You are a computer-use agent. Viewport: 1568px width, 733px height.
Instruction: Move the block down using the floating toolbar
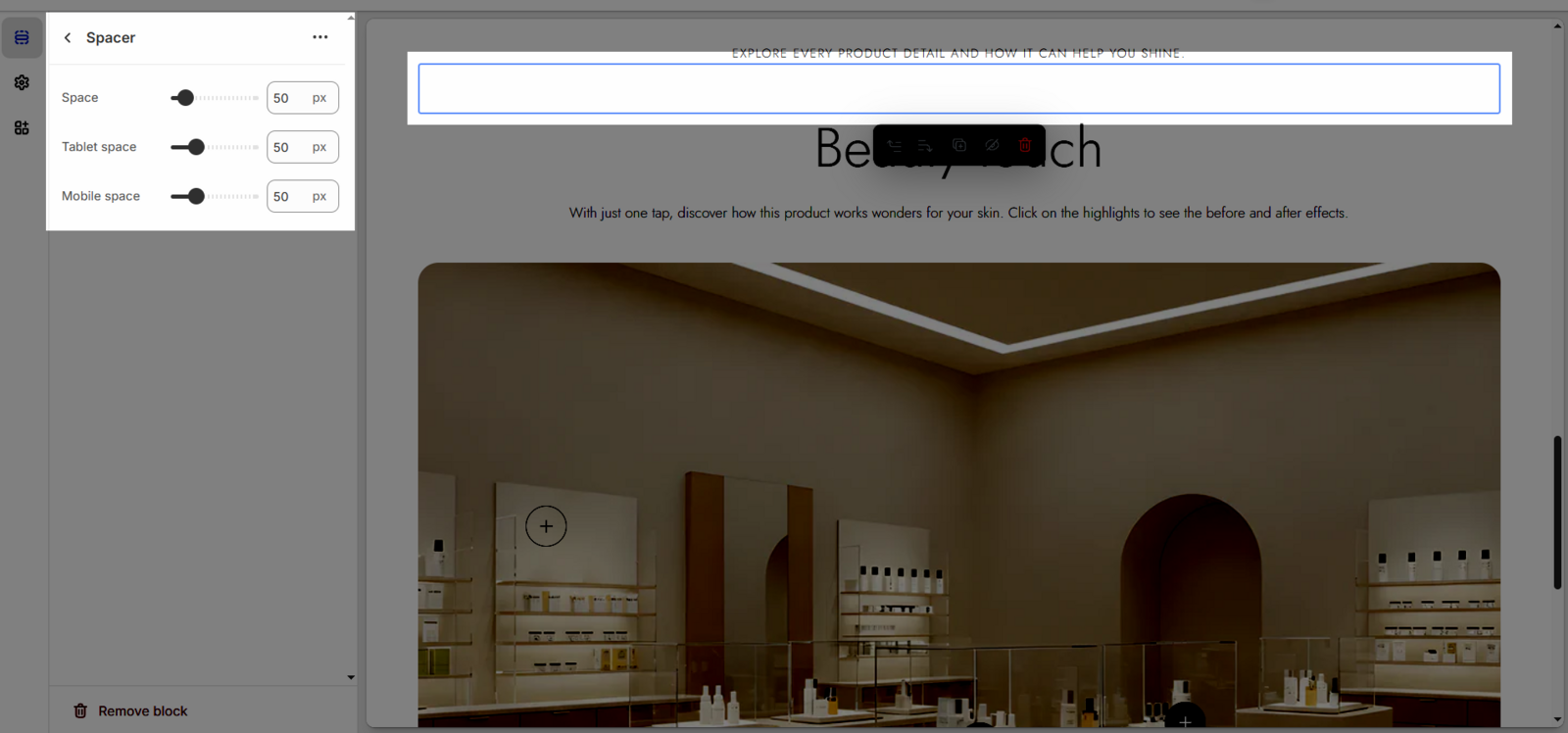(925, 145)
